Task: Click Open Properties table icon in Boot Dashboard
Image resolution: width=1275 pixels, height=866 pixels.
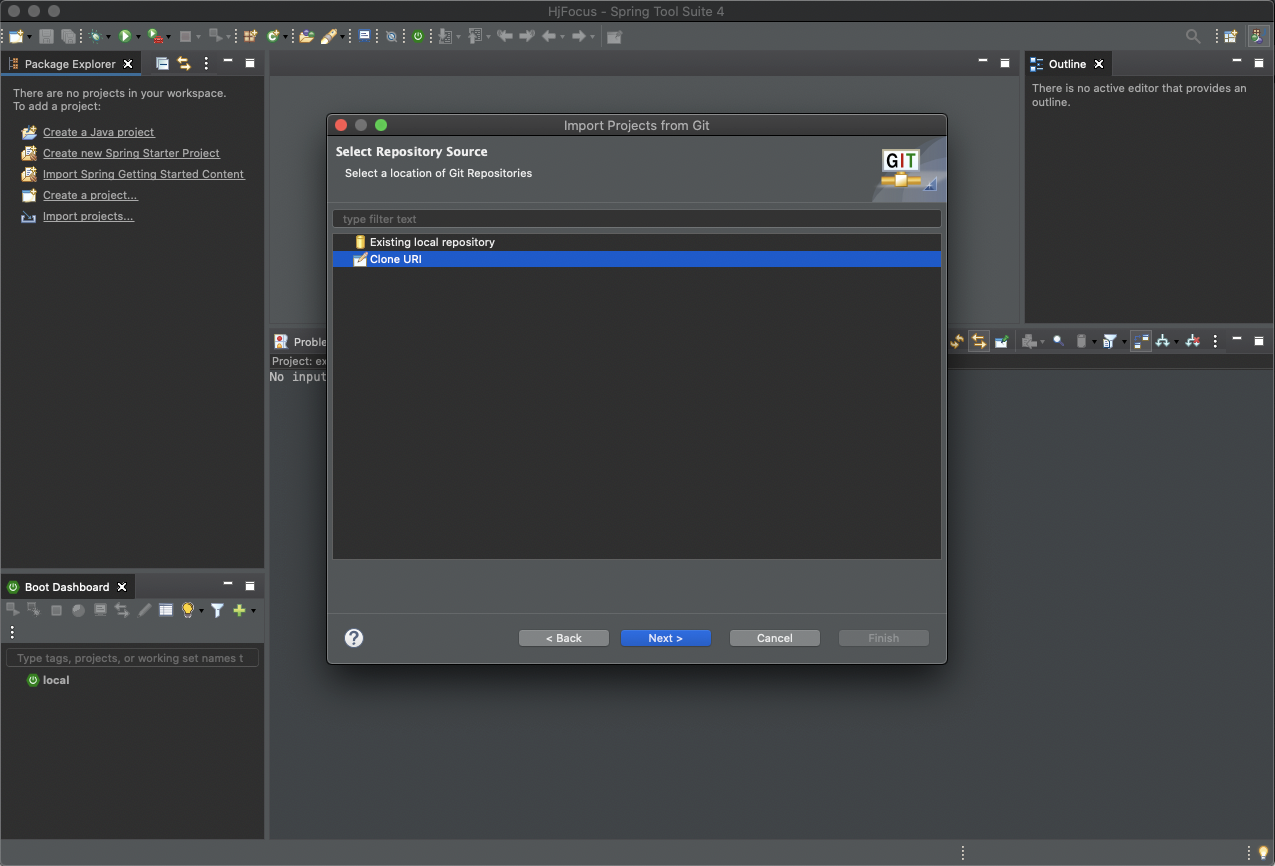Action: (166, 610)
